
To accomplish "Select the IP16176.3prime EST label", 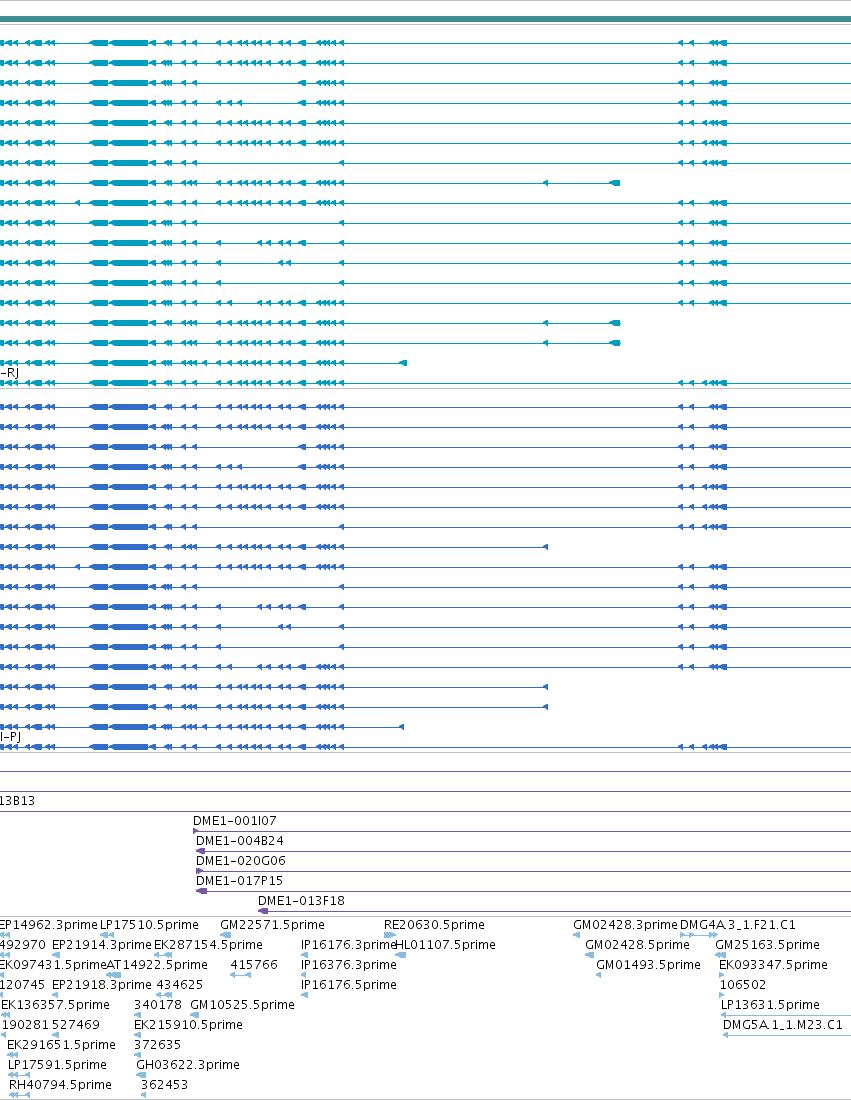I will (349, 945).
